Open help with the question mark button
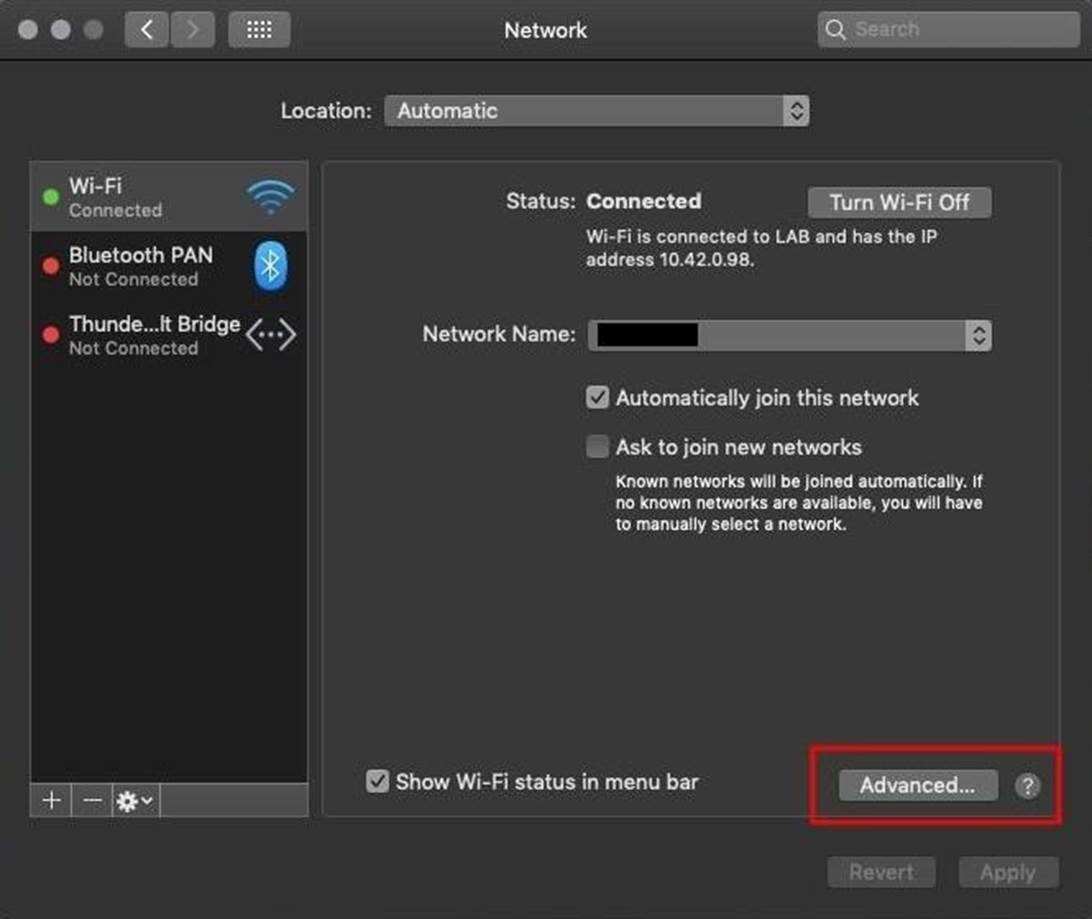The width and height of the screenshot is (1092, 919). pyautogui.click(x=1027, y=786)
